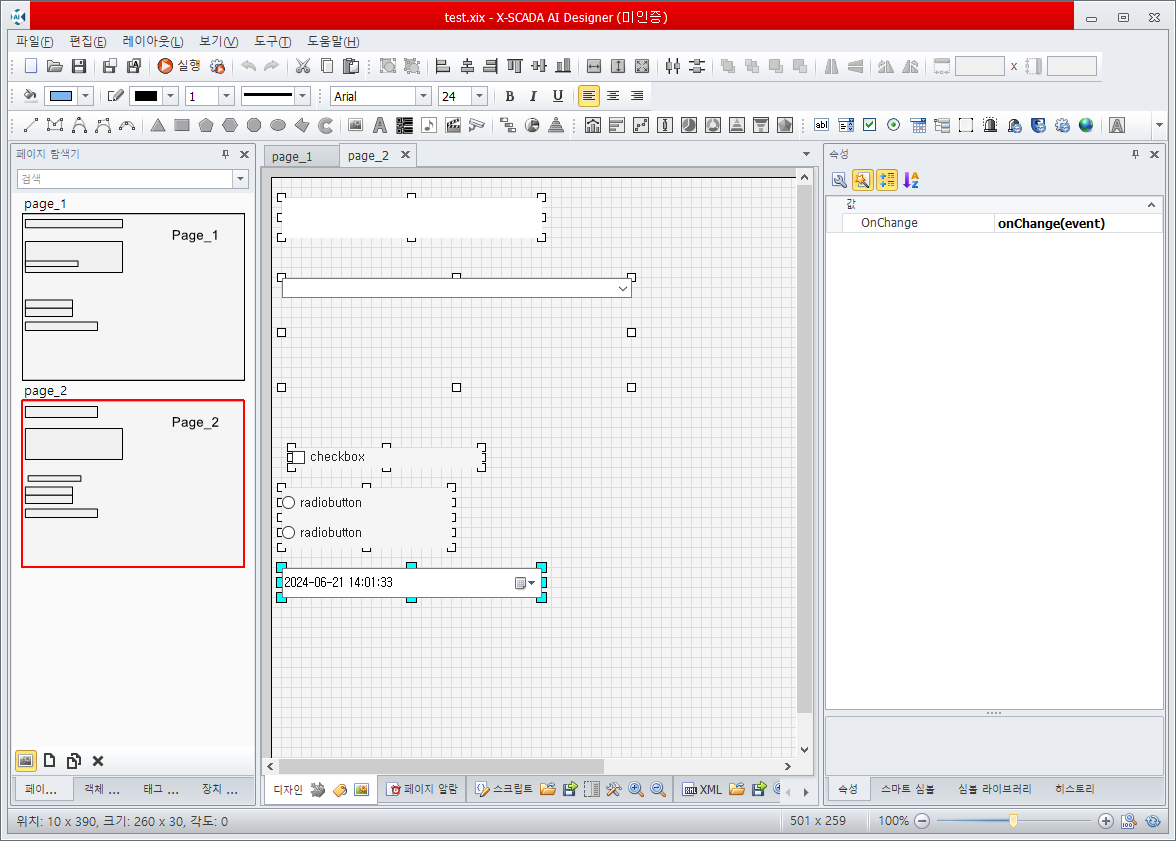
Task: Open file using folder toolbar icon
Action: [54, 66]
